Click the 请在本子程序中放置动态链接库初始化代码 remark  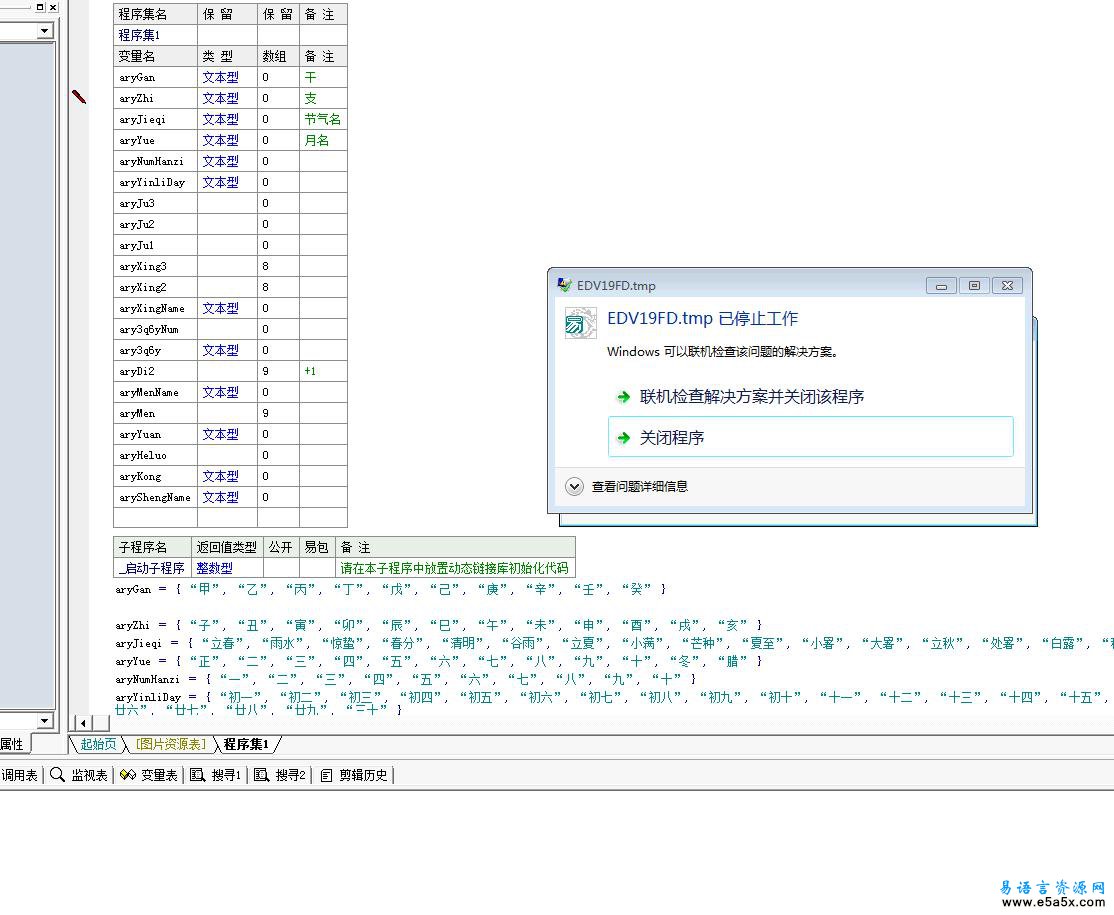(x=455, y=568)
